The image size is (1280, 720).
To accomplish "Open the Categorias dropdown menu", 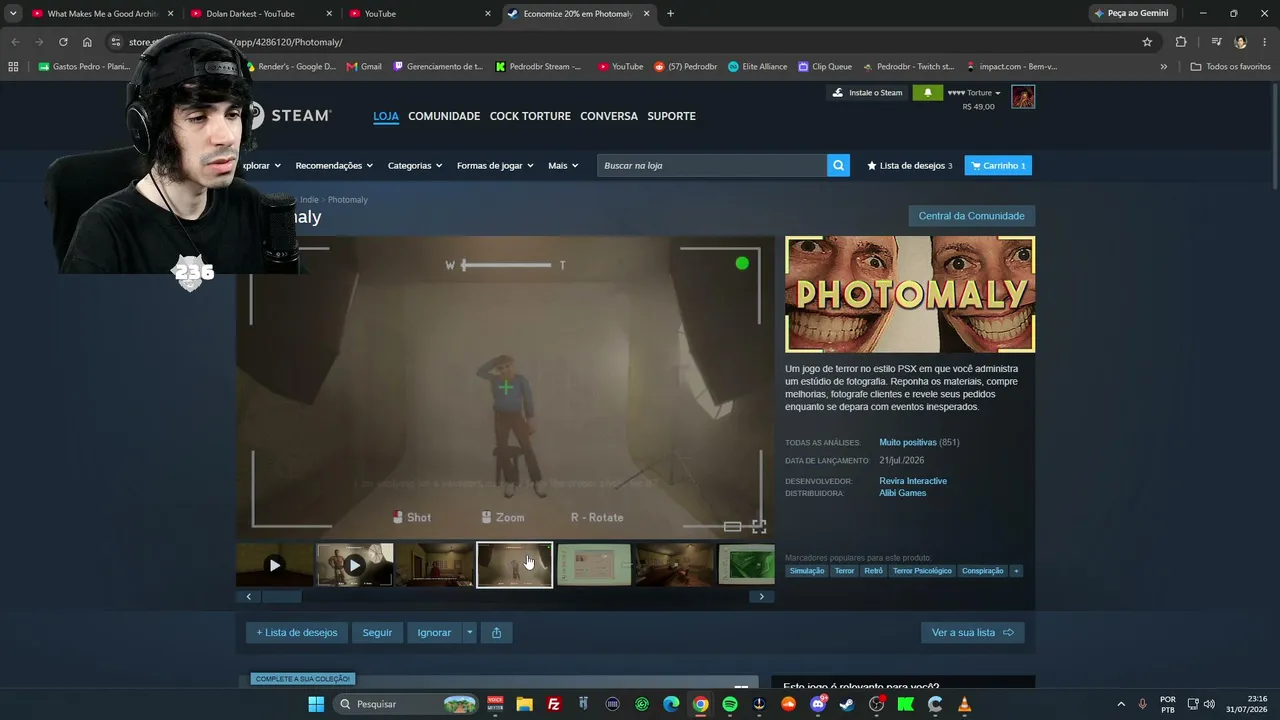I will (x=415, y=166).
